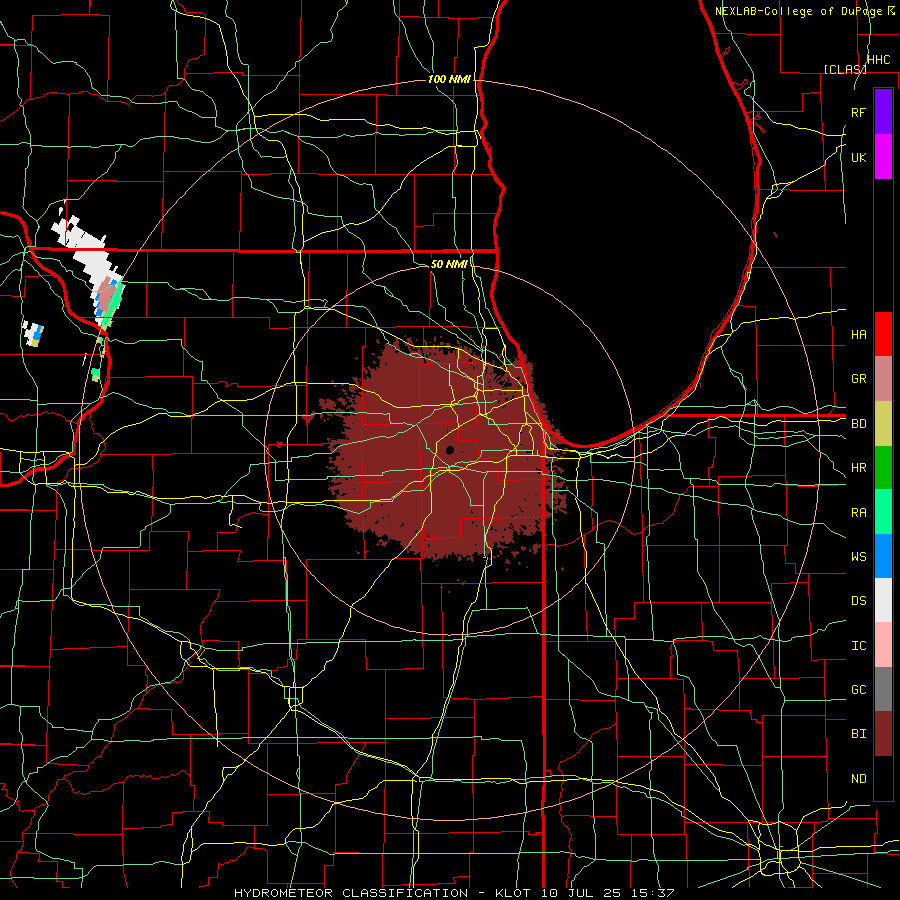900x900 pixels.
Task: Click the BD legend label
Action: (858, 423)
